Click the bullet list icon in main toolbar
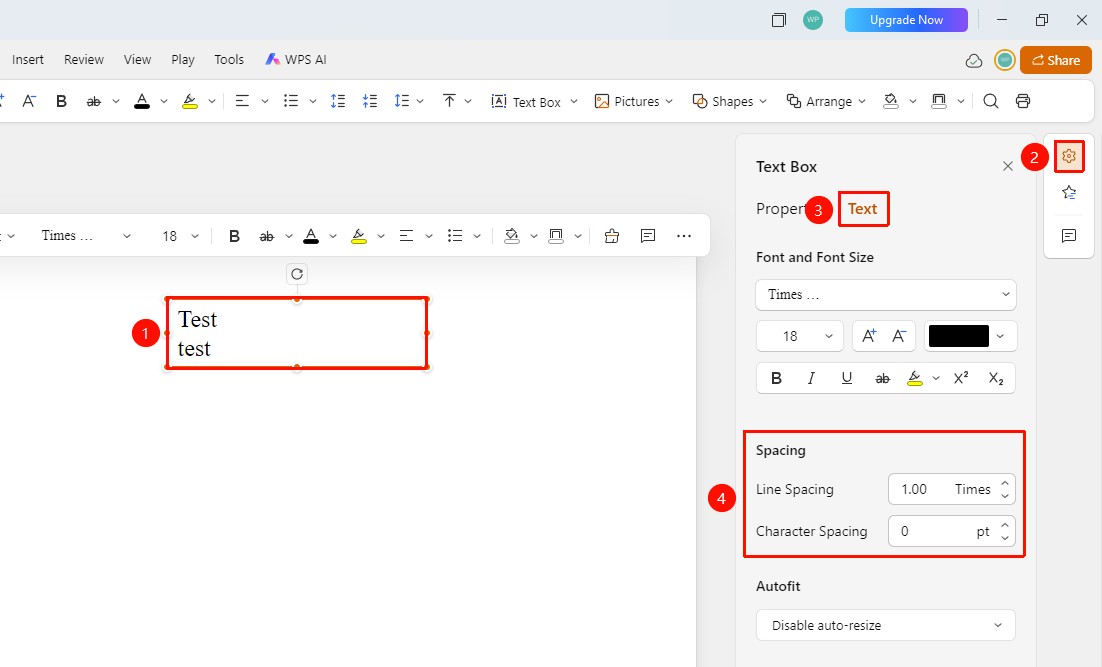 291,101
